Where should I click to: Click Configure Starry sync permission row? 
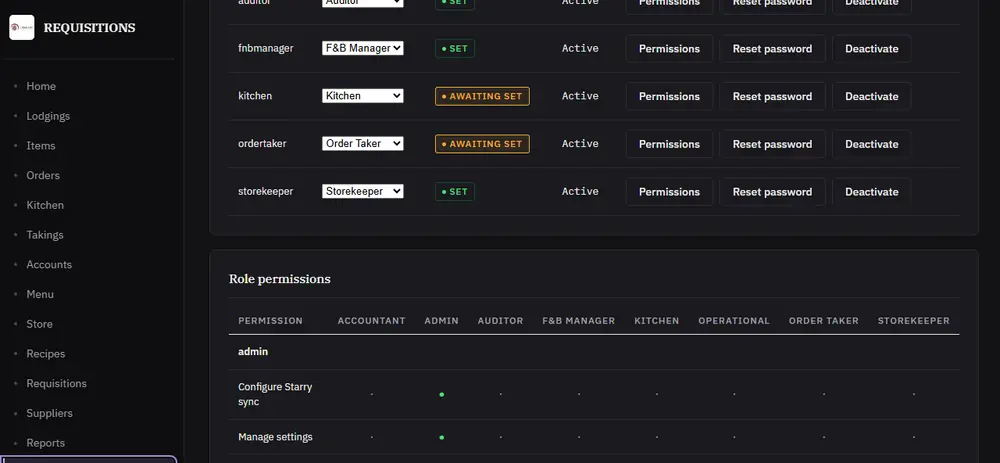(594, 394)
